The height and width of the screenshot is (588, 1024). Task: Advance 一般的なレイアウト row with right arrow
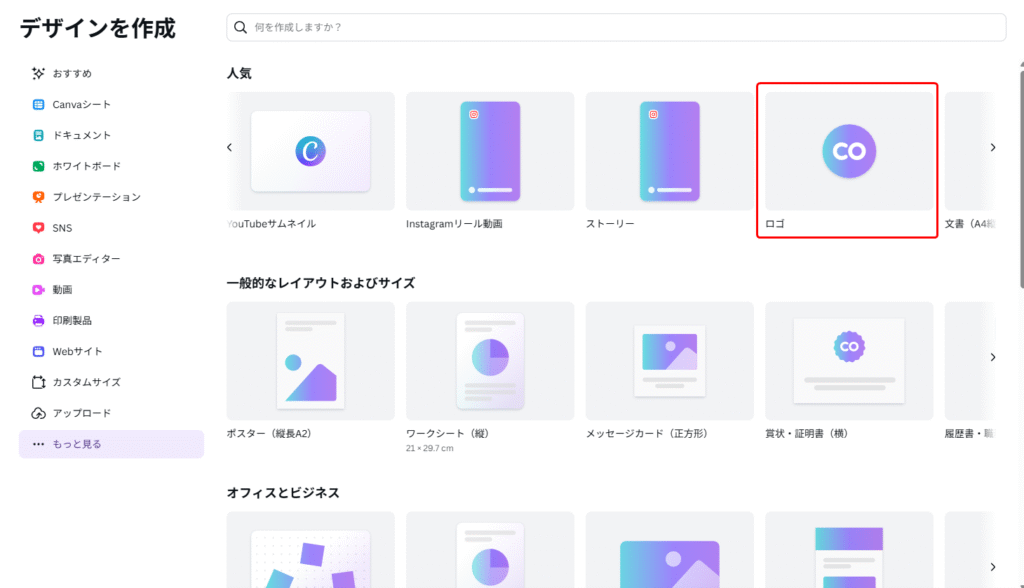click(x=992, y=357)
